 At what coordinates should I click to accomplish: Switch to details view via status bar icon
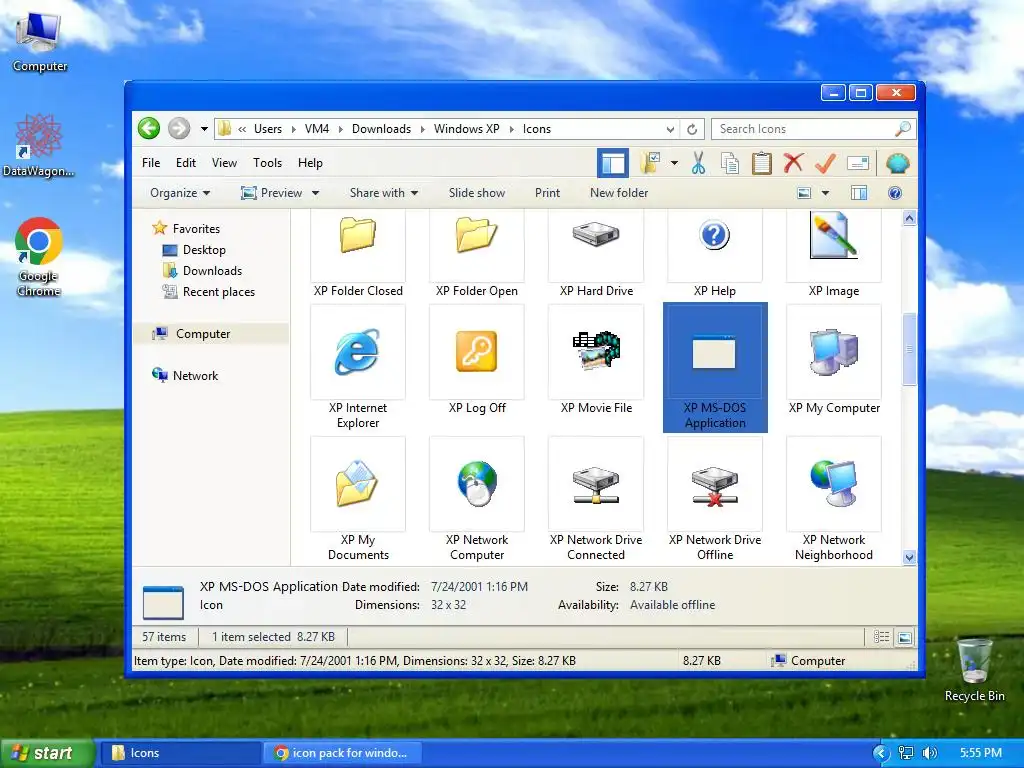[882, 637]
